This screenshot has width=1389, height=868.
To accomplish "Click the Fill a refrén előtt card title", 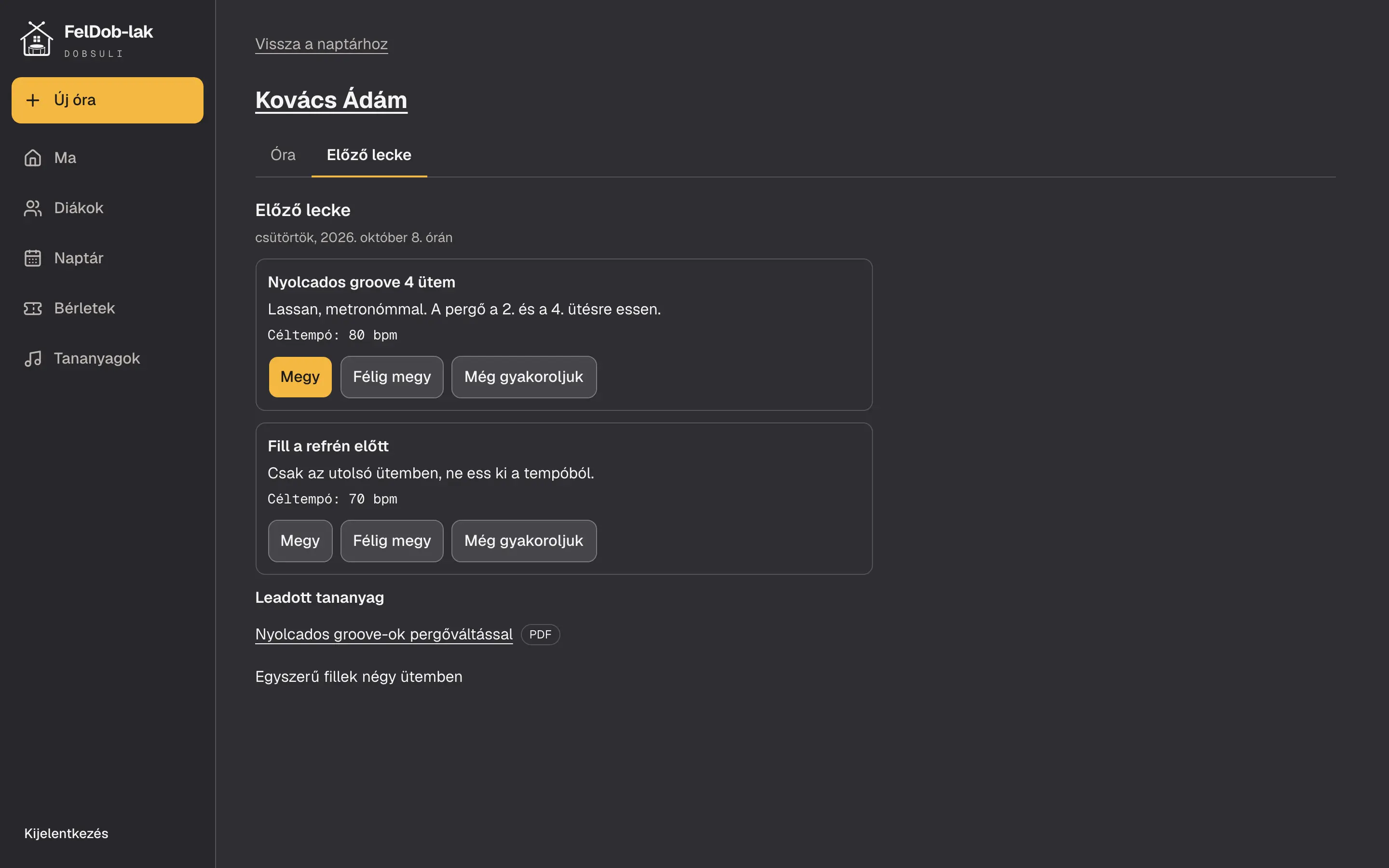I will pos(328,446).
